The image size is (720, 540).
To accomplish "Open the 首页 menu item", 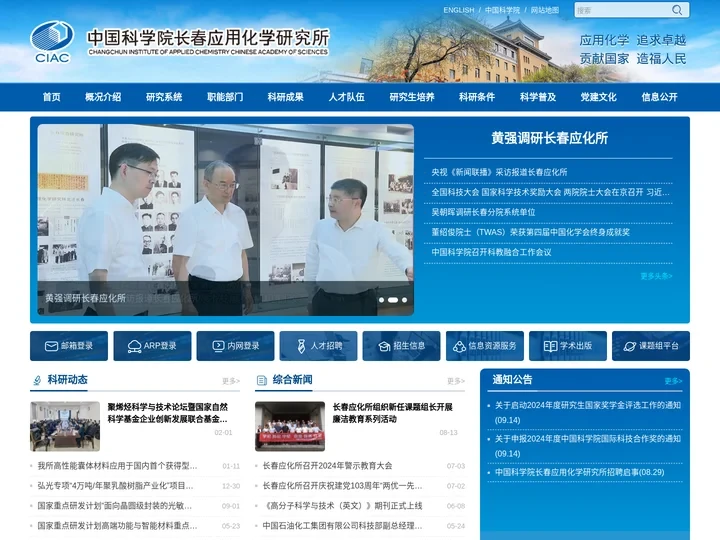I will point(51,97).
